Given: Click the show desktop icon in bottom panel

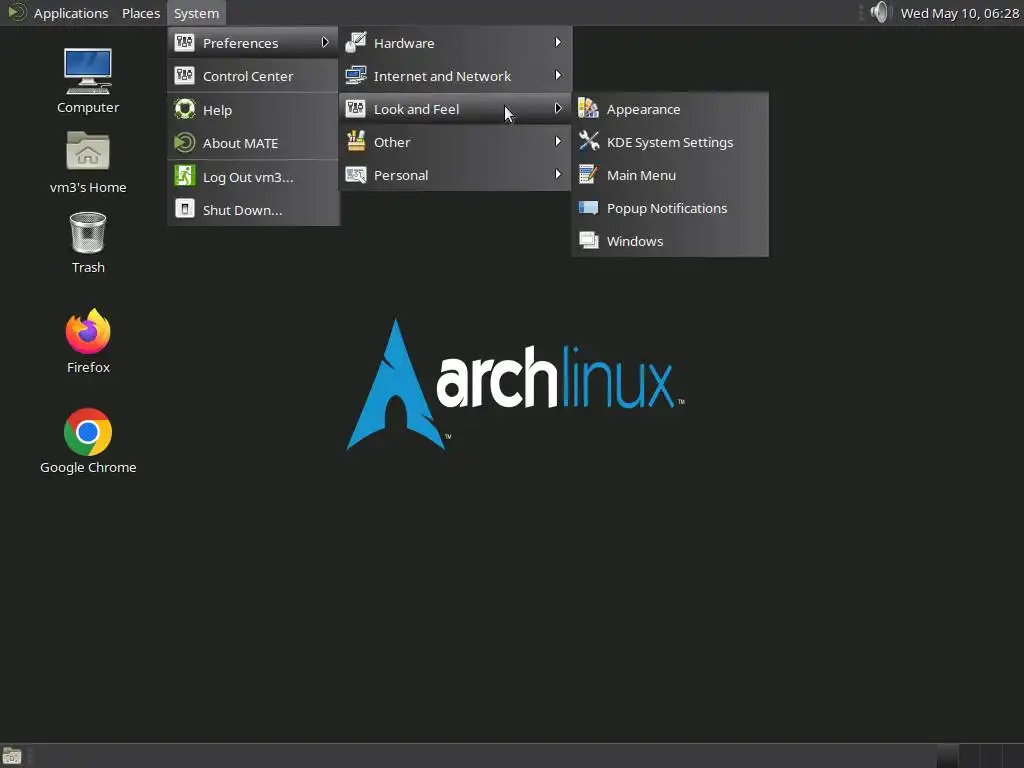Looking at the screenshot, I should (12, 756).
